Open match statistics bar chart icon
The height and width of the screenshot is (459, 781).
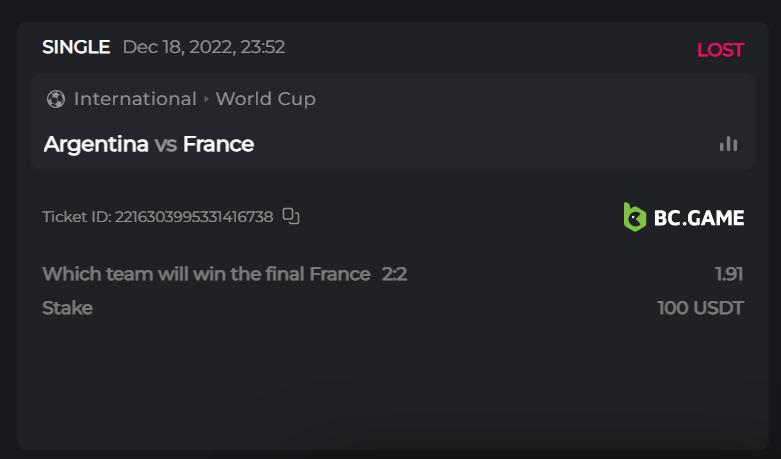(x=728, y=144)
